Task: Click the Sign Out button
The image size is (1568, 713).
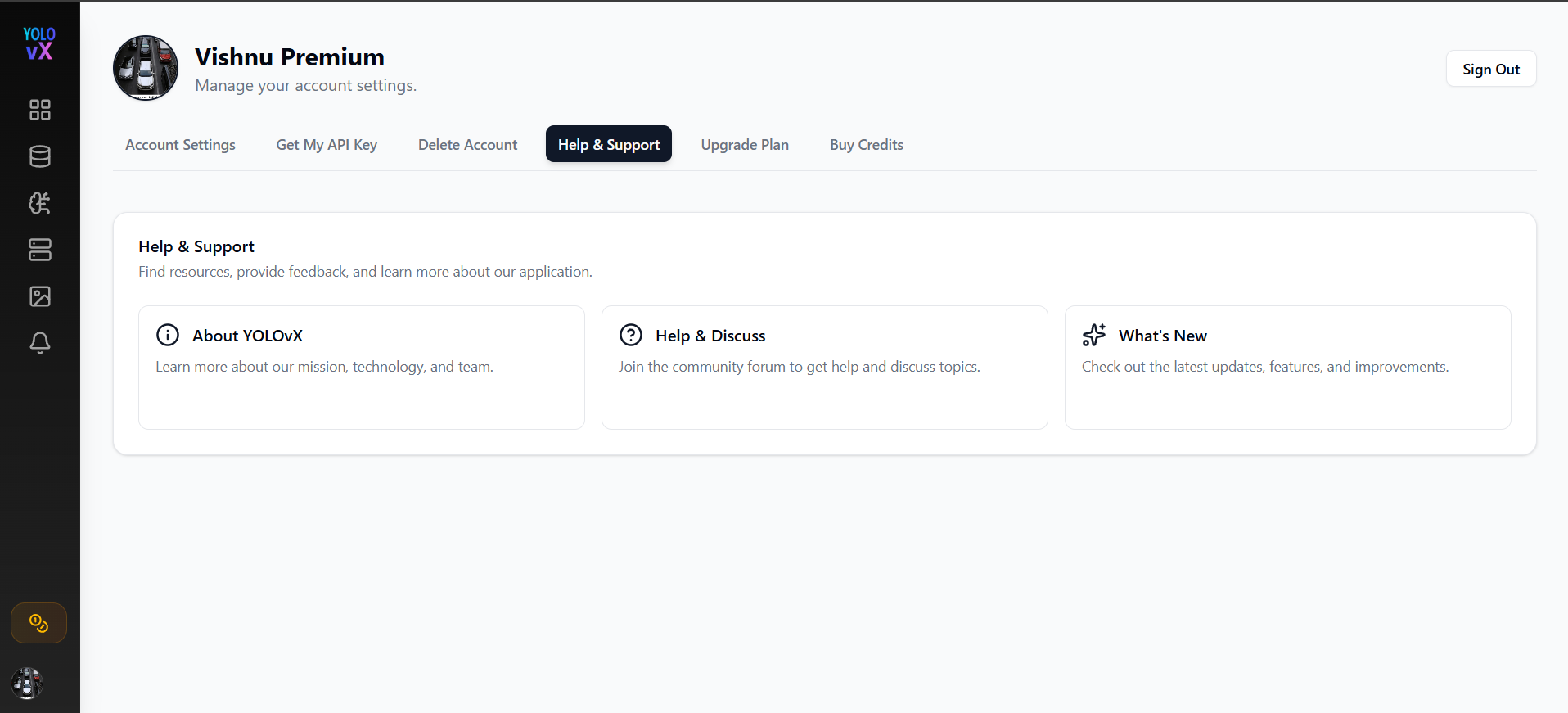Action: [x=1491, y=69]
